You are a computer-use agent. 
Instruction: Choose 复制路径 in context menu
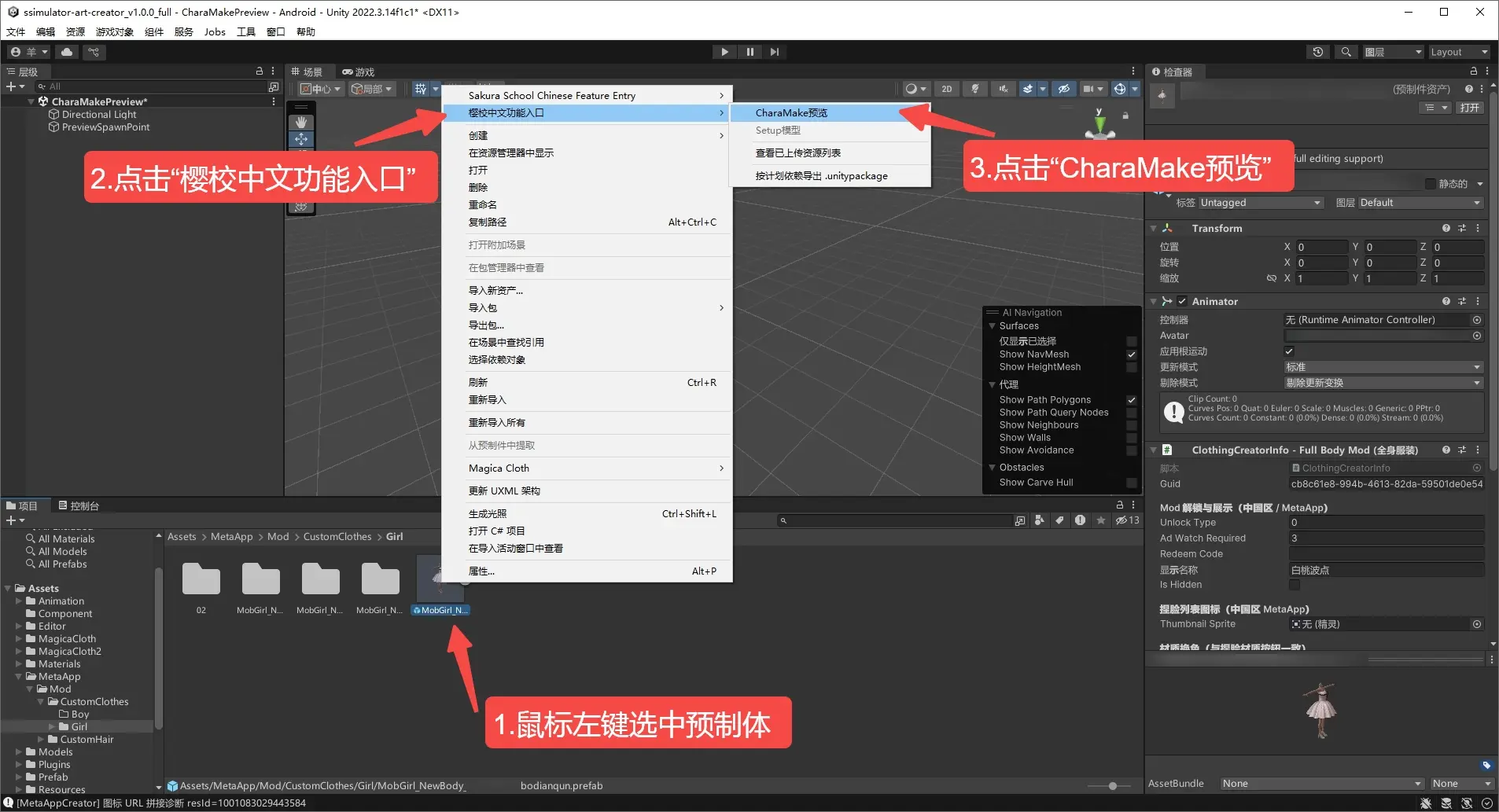[587, 222]
